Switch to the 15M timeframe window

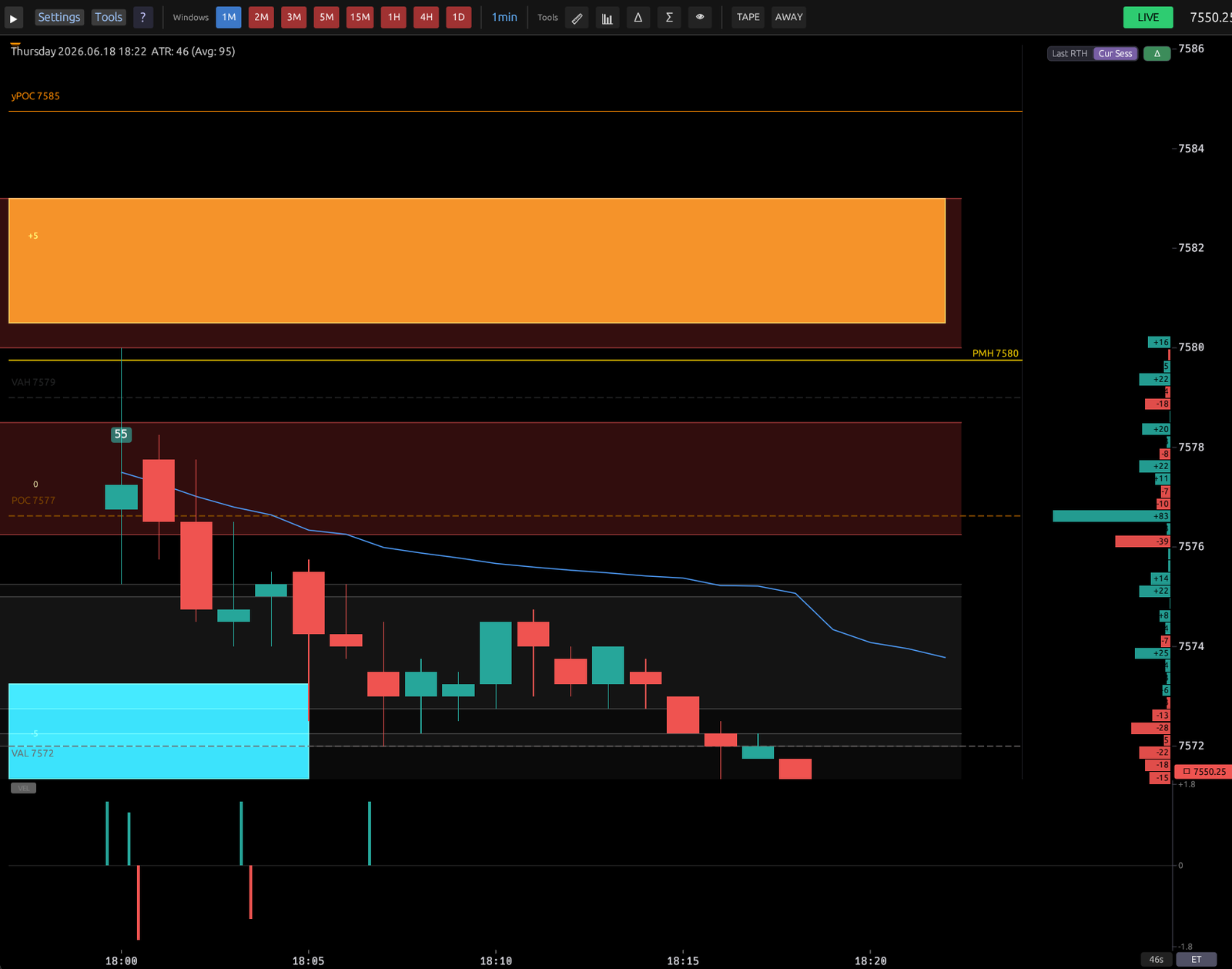pos(360,17)
